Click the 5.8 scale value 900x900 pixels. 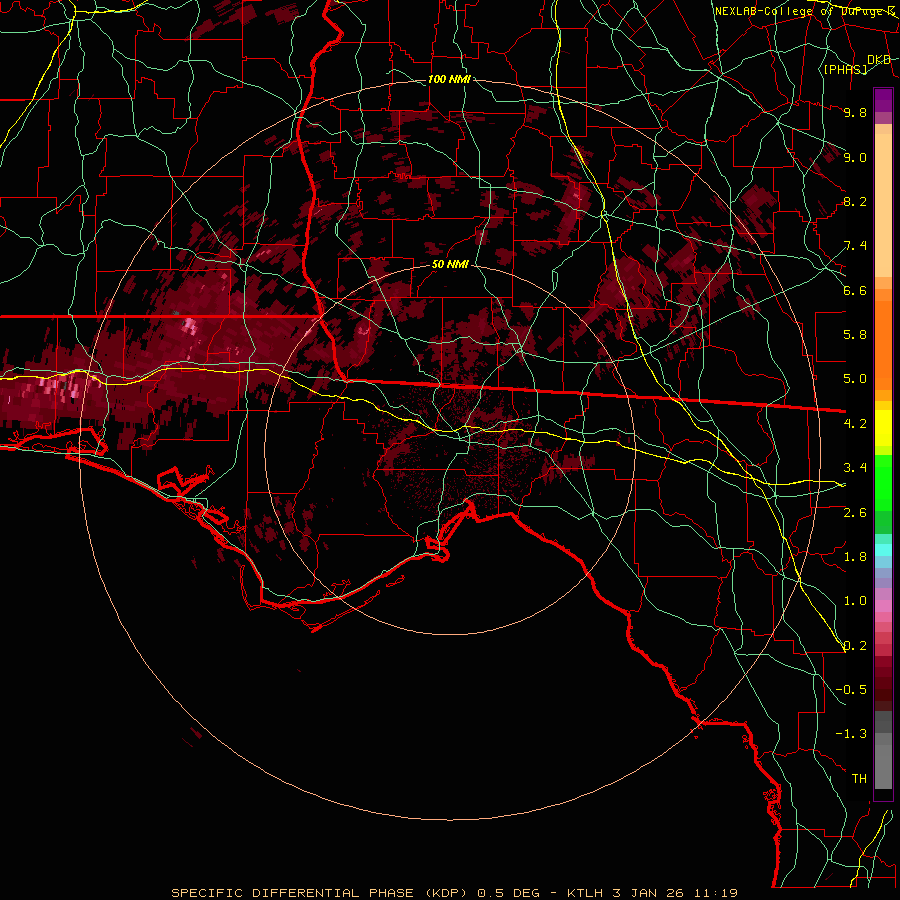click(855, 335)
